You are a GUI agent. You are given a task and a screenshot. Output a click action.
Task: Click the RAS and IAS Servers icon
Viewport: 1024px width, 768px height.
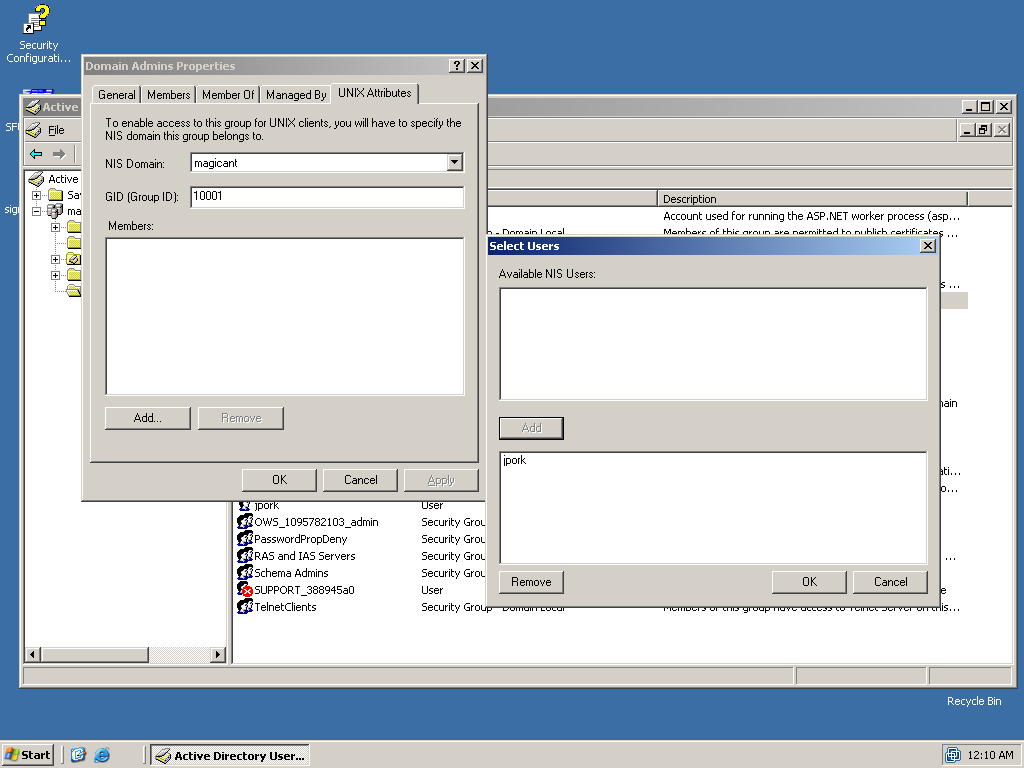coord(244,556)
